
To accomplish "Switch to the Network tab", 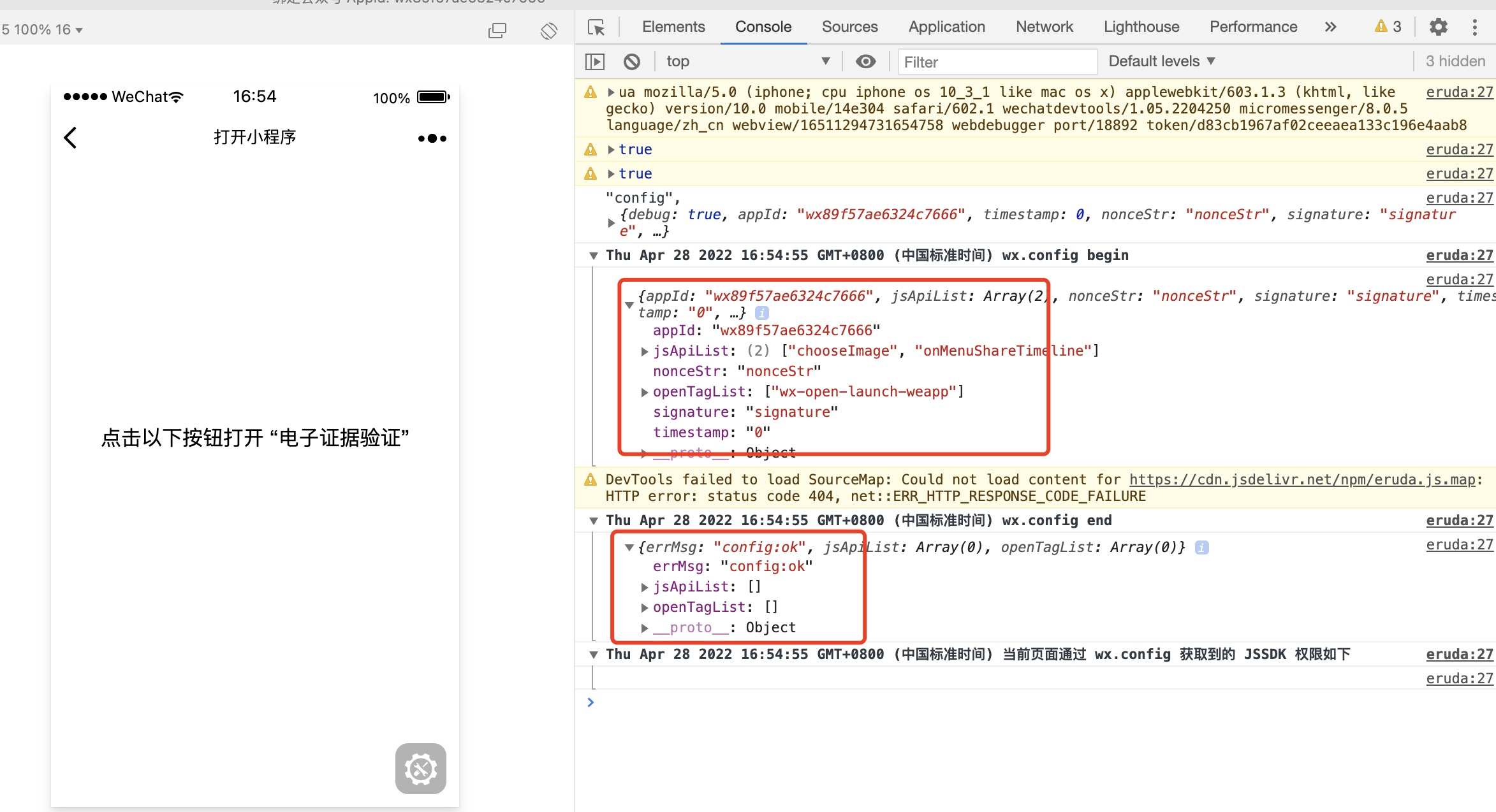I will (1044, 27).
